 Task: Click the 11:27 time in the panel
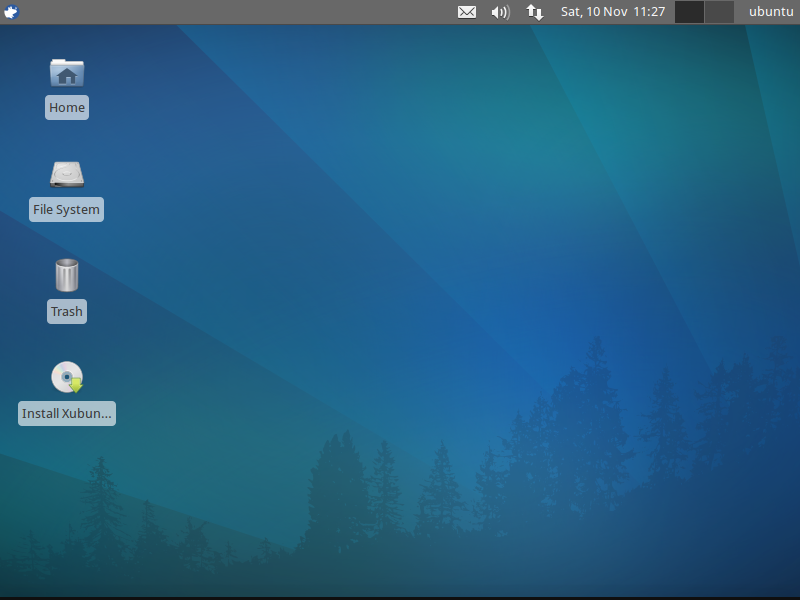pos(649,12)
